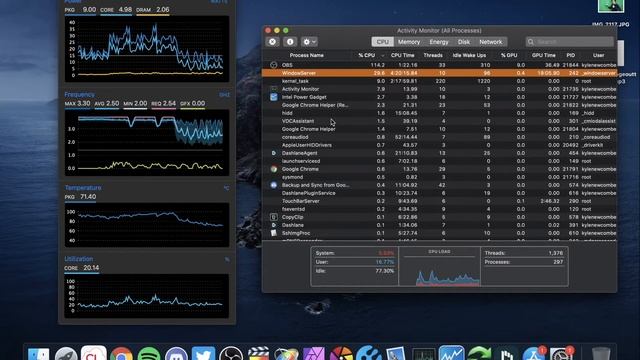Click the Quit Process stop icon
This screenshot has width=640, height=360.
[x=272, y=42]
